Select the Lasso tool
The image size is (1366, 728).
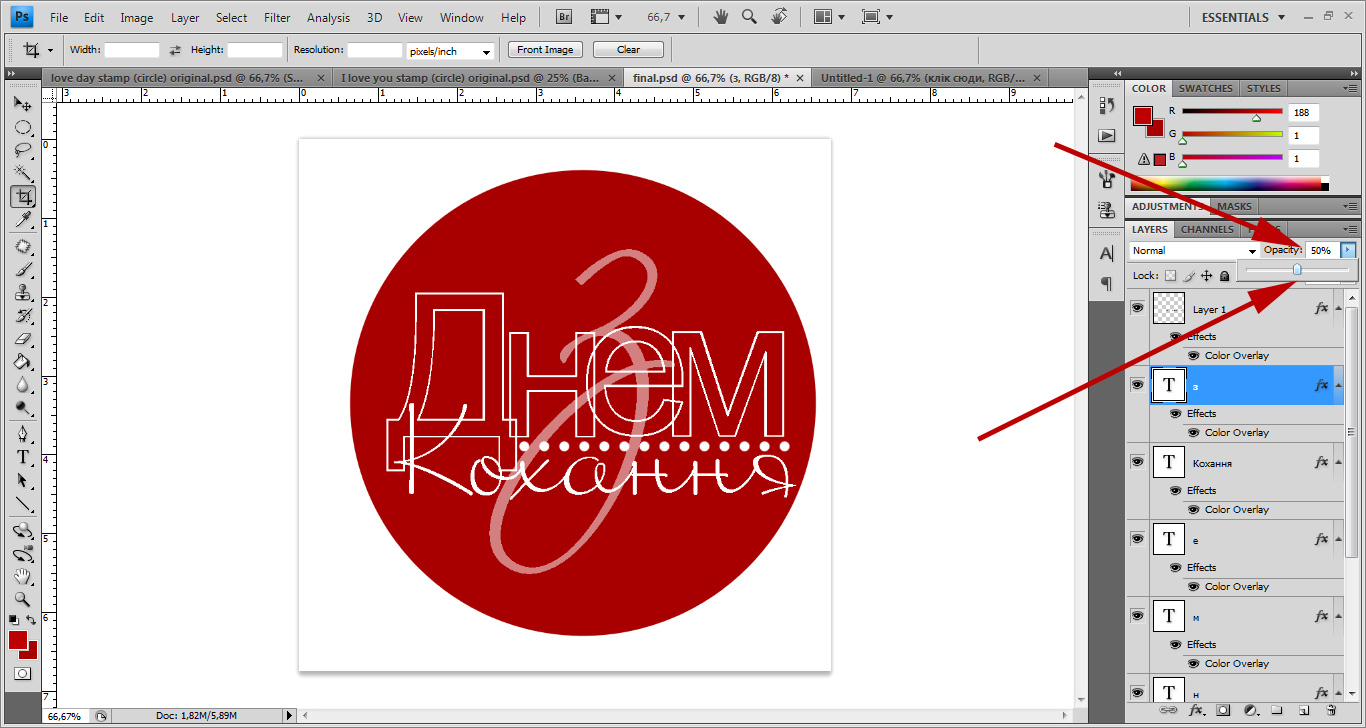click(x=23, y=150)
